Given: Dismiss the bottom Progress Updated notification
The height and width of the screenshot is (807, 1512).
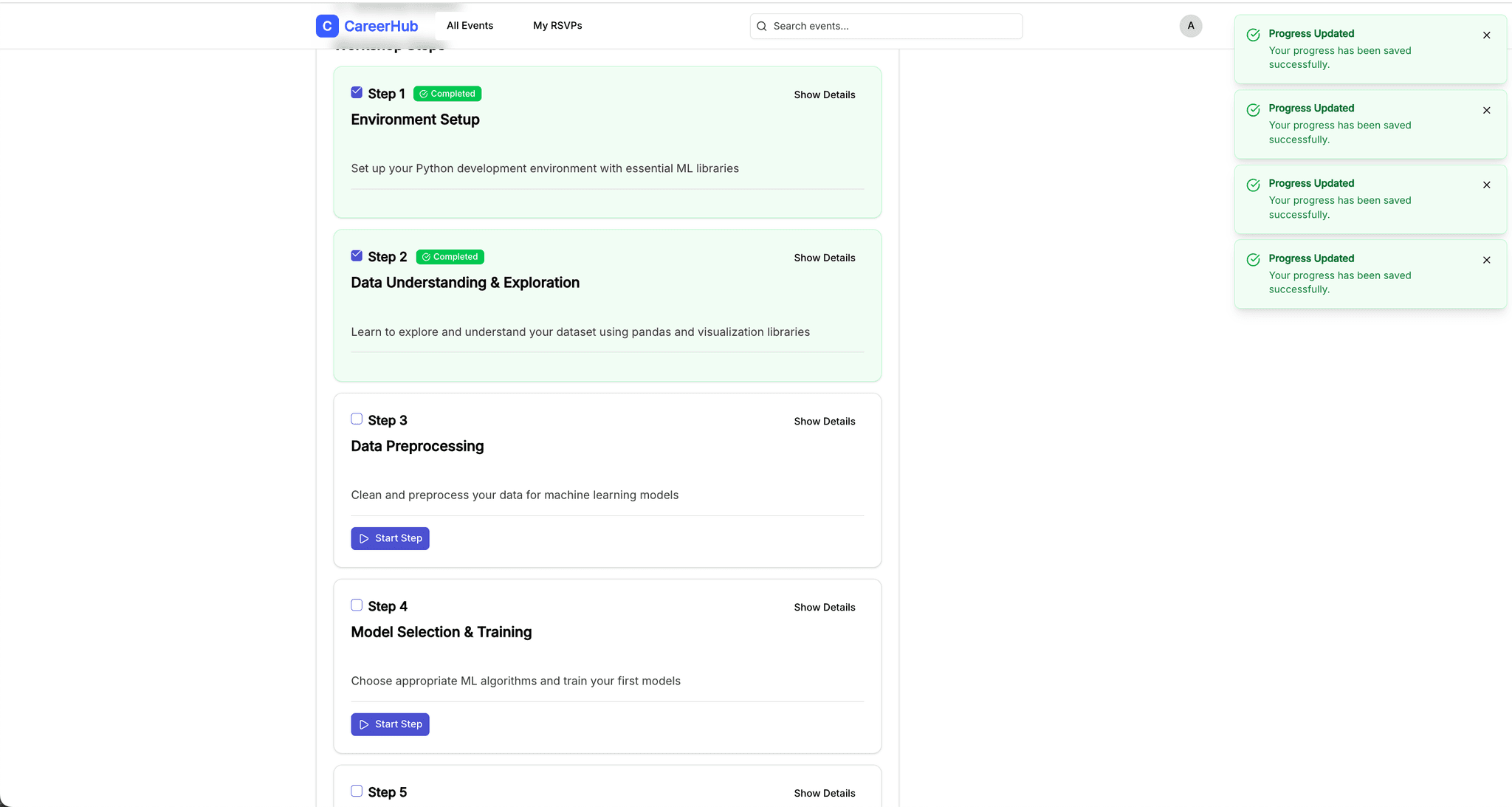Looking at the screenshot, I should pos(1486,260).
